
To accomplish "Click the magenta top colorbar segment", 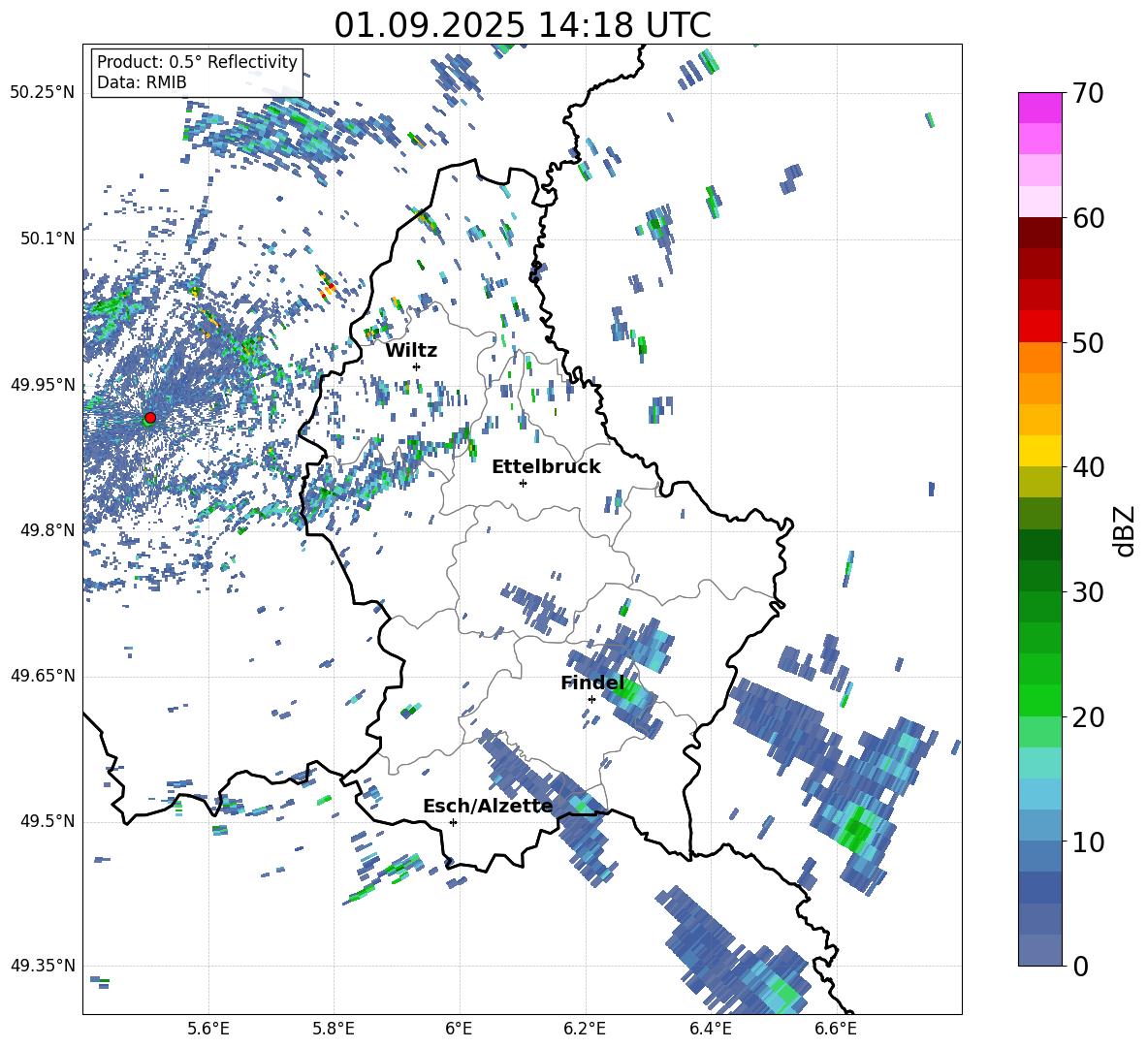I will point(1039,109).
